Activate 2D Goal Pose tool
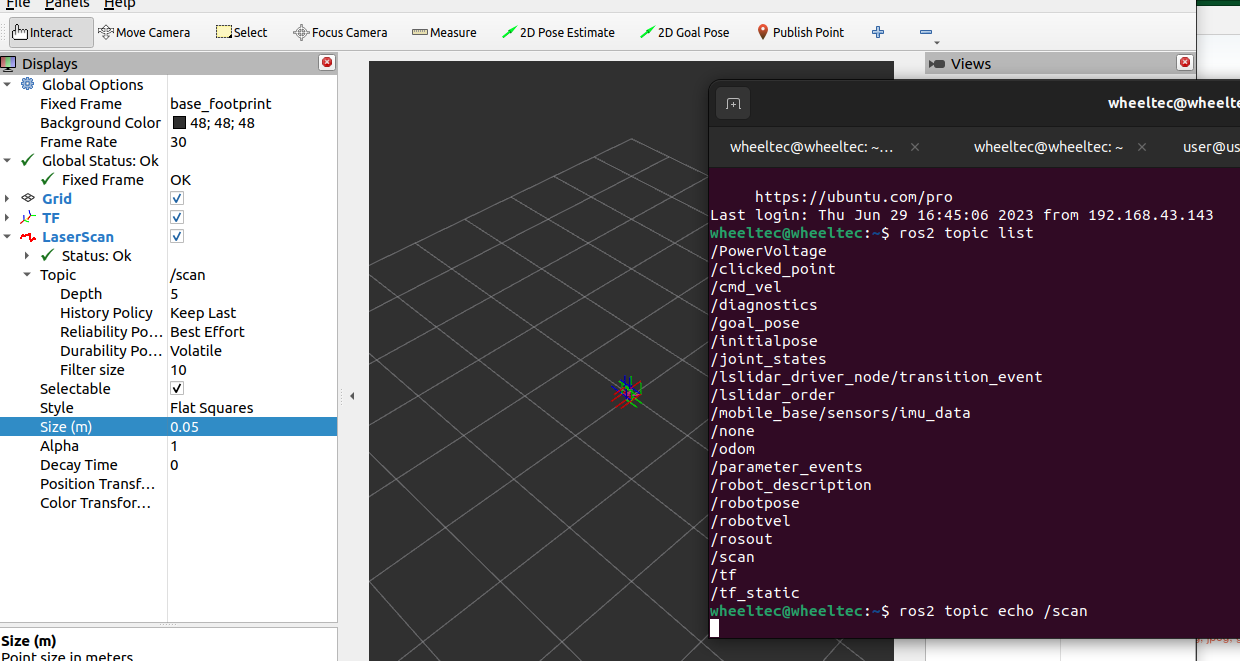The width and height of the screenshot is (1240, 661). [x=685, y=32]
